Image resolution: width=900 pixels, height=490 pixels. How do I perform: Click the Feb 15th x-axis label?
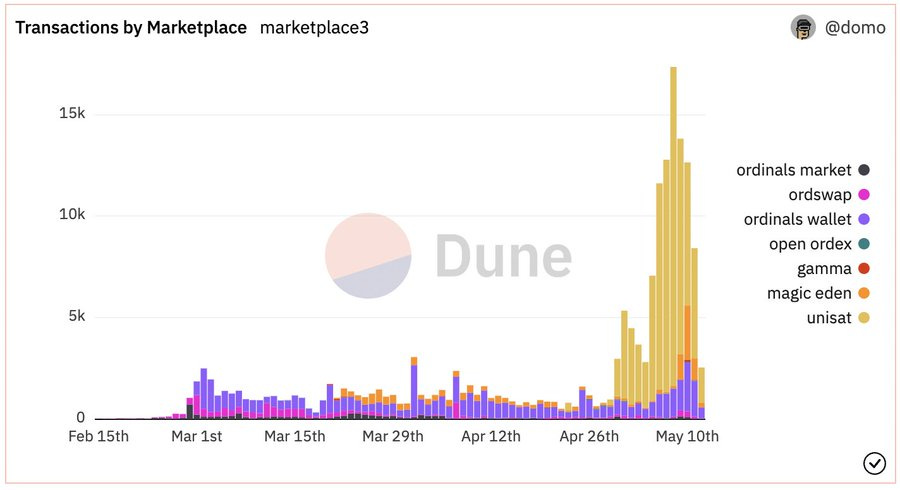point(99,436)
